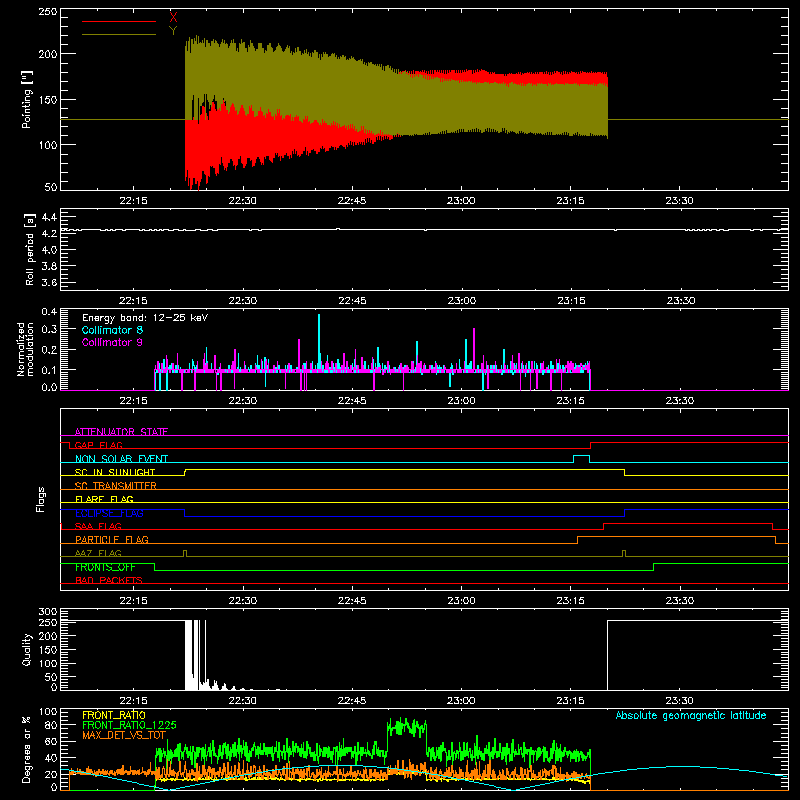Click the red X legend line
This screenshot has height=800, width=800.
119,21
